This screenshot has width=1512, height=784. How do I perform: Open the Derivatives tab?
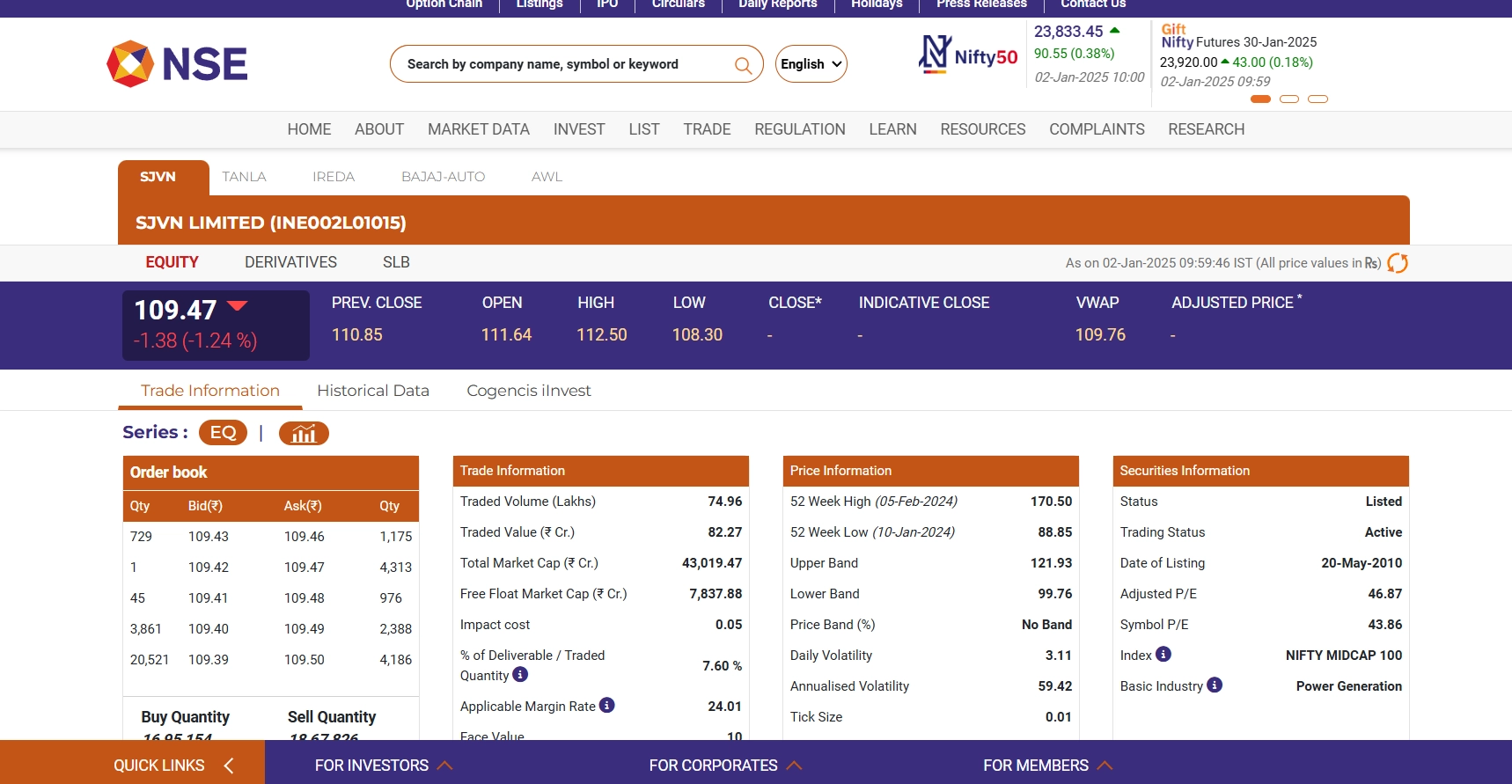(x=290, y=262)
